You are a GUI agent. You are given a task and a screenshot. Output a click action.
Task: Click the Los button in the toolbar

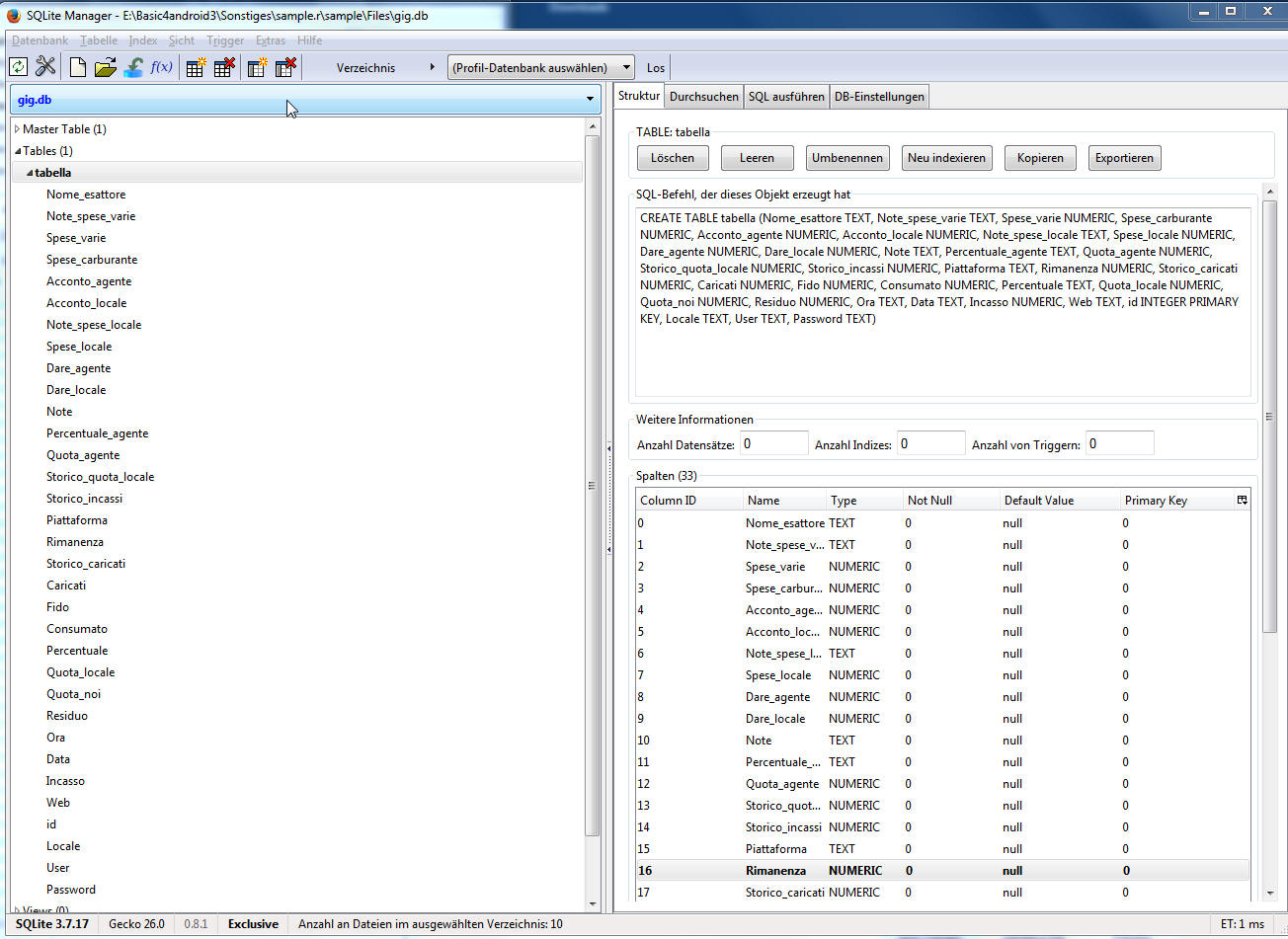(x=656, y=68)
